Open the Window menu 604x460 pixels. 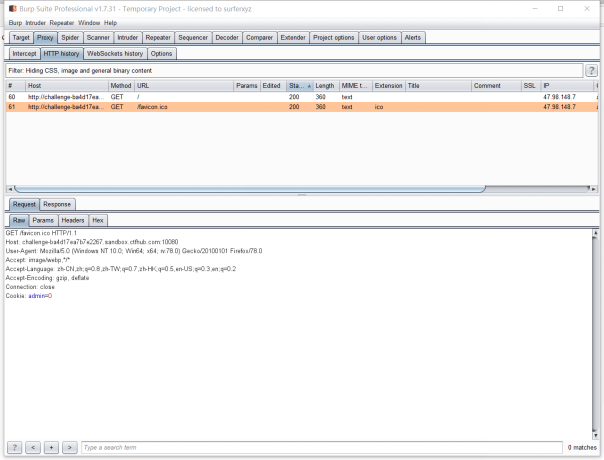pyautogui.click(x=89, y=23)
